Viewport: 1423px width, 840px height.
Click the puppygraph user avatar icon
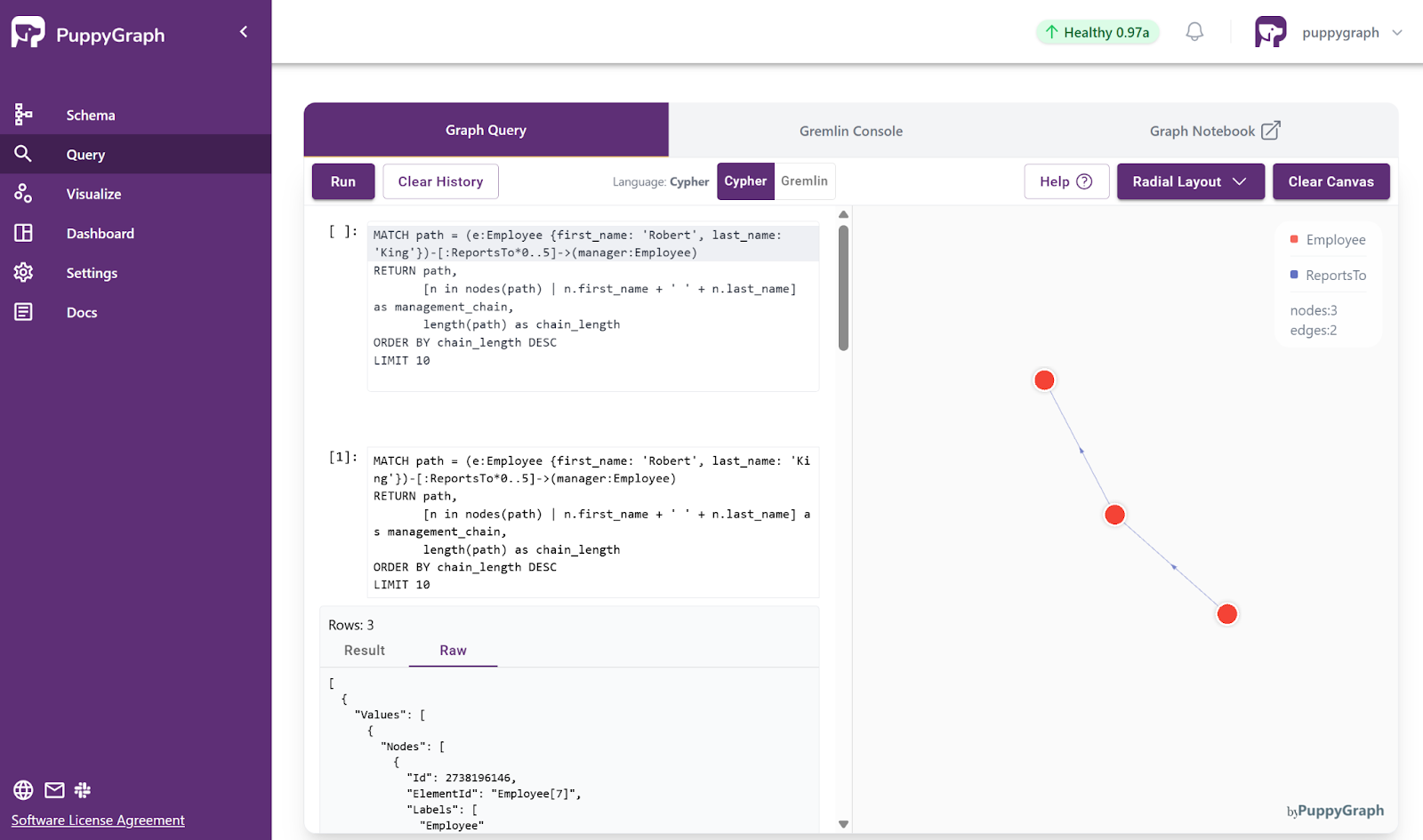pyautogui.click(x=1270, y=32)
